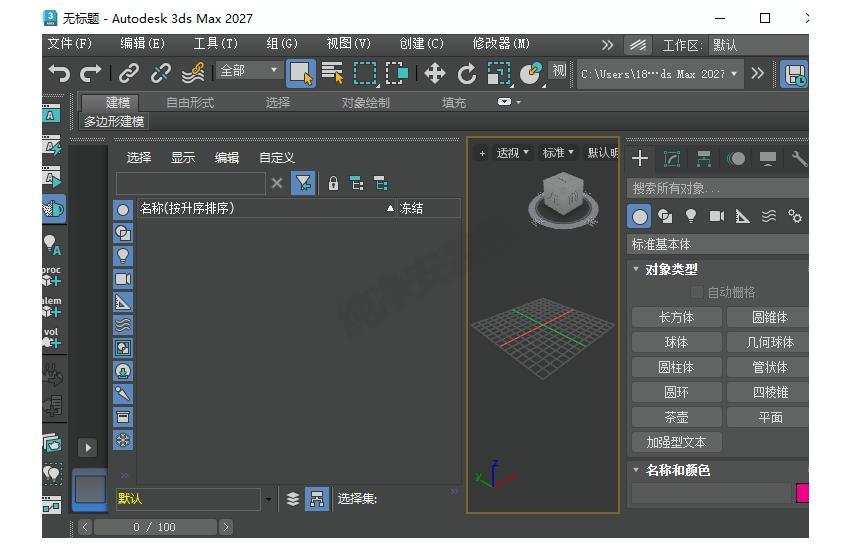Open the Create command panel plus tab
Image resolution: width=852 pixels, height=545 pixels.
pos(640,158)
